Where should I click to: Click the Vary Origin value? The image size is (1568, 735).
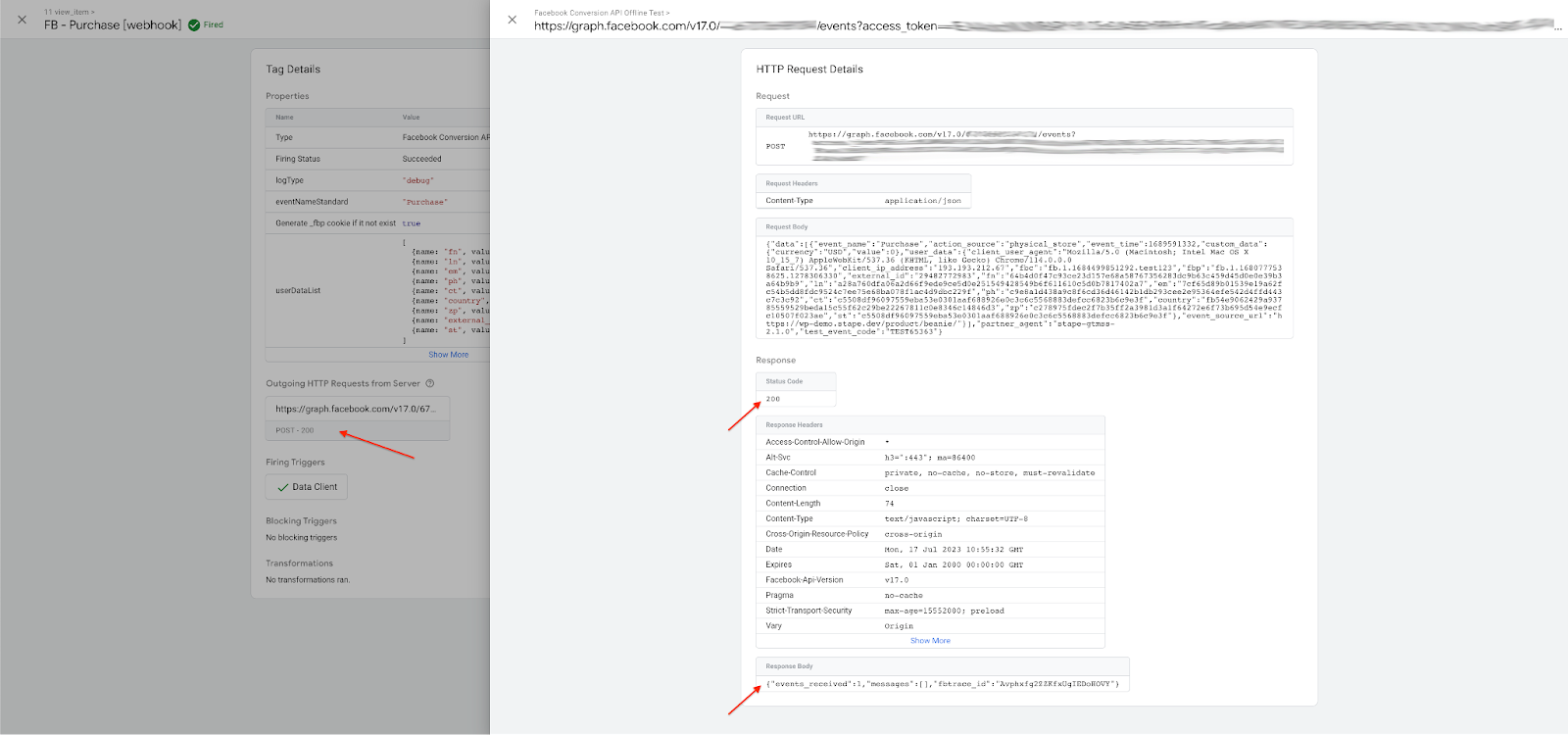point(899,626)
